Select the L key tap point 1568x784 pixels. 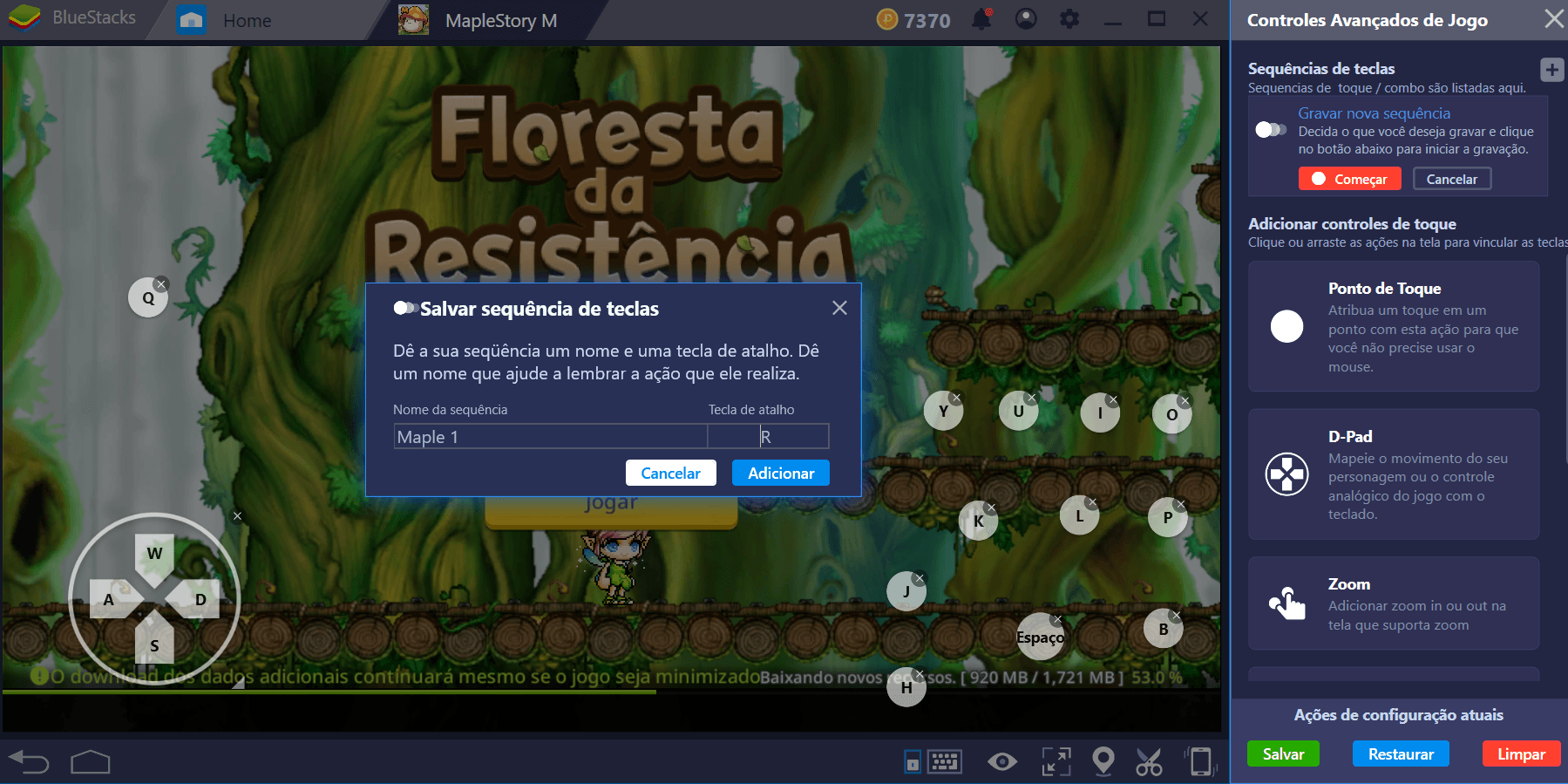point(1079,515)
